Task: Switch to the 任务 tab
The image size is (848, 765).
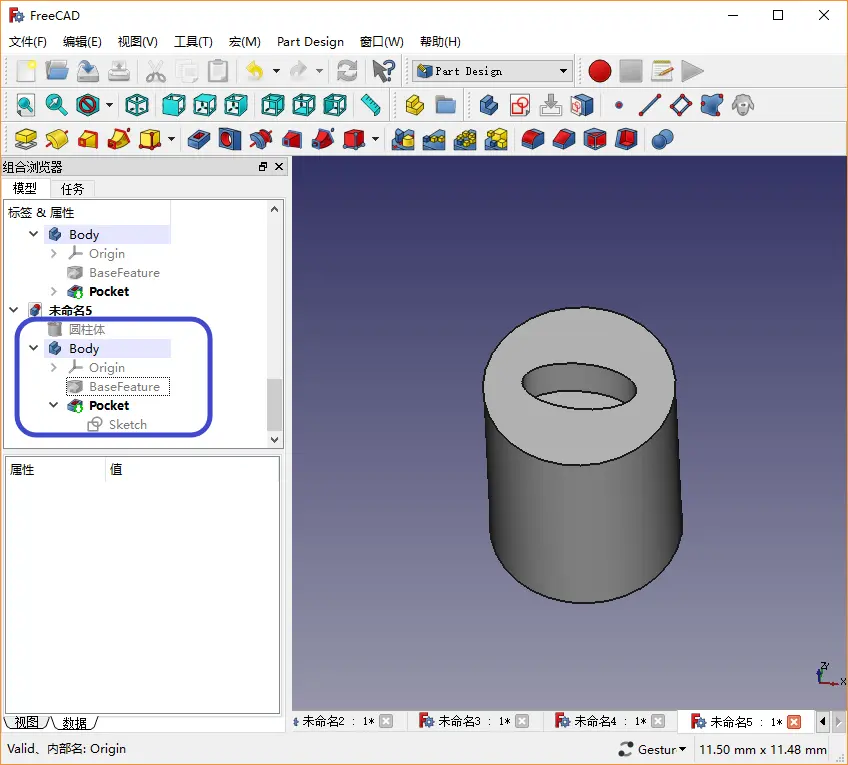Action: [72, 189]
